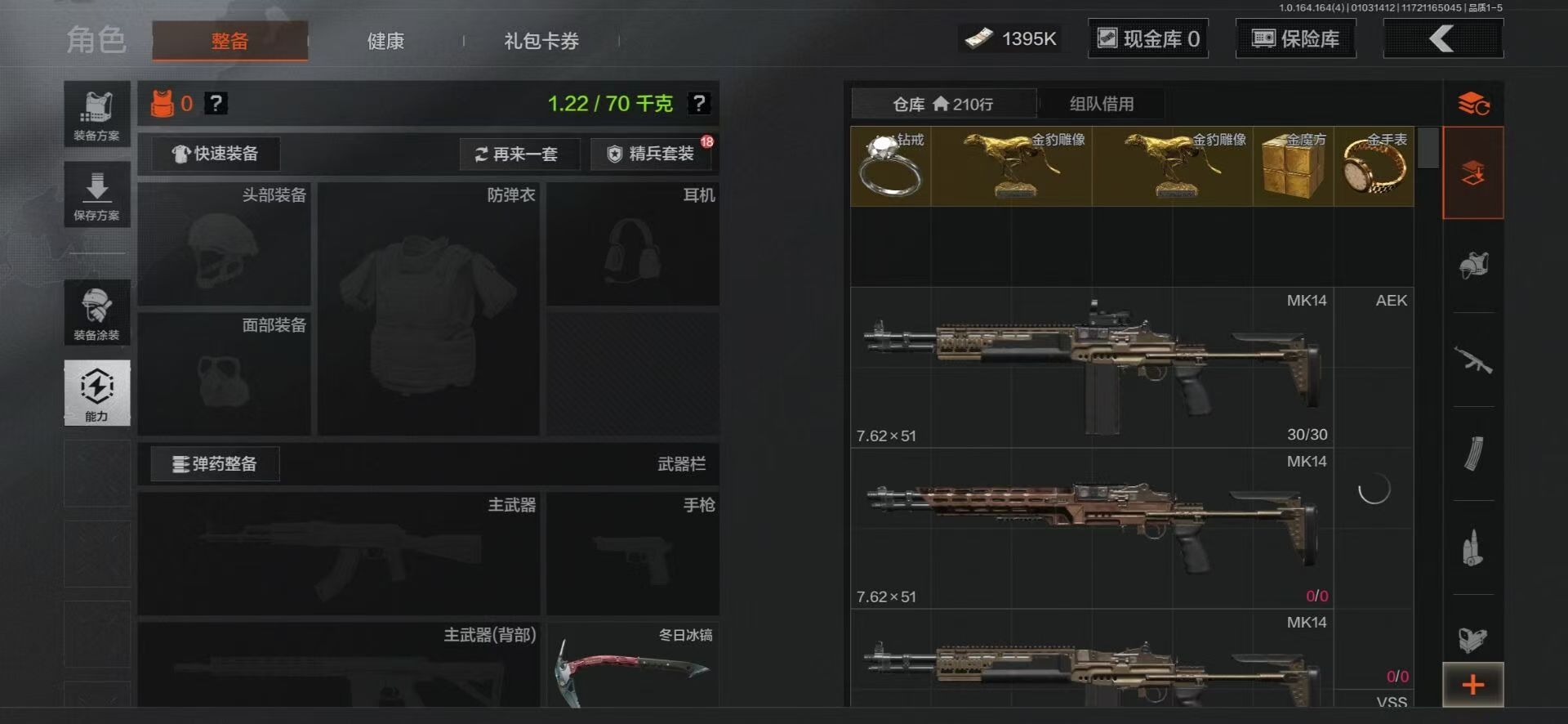This screenshot has width=1568, height=724.
Task: Click the 保存方案 save icon
Action: point(96,194)
